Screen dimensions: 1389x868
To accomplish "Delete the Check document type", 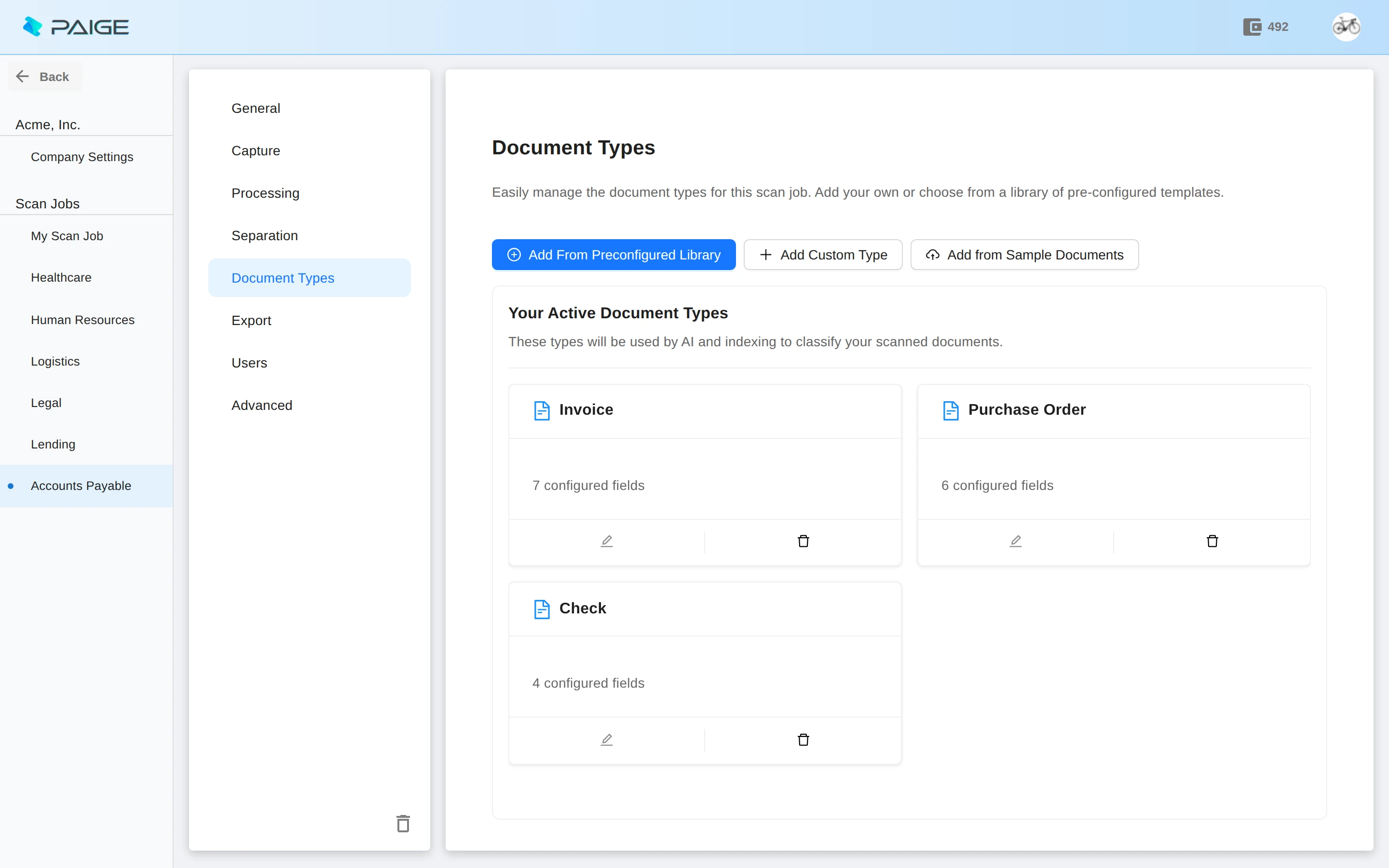I will tap(803, 740).
